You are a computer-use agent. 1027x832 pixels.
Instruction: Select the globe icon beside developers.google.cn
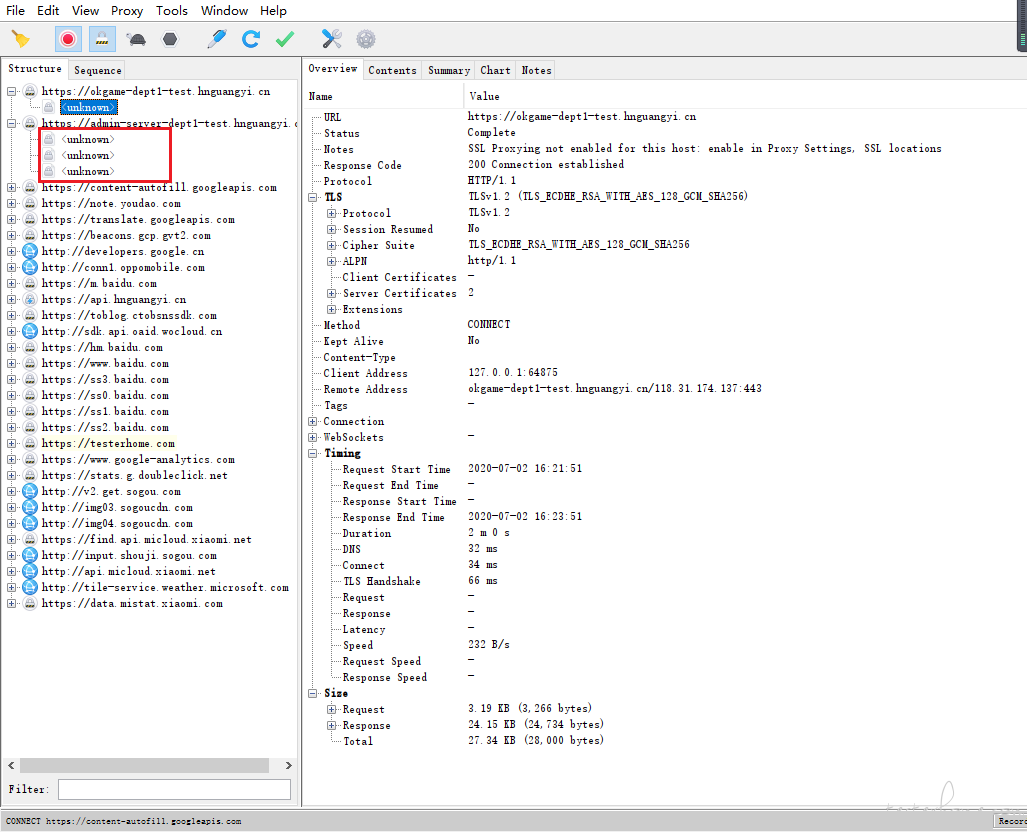click(30, 252)
